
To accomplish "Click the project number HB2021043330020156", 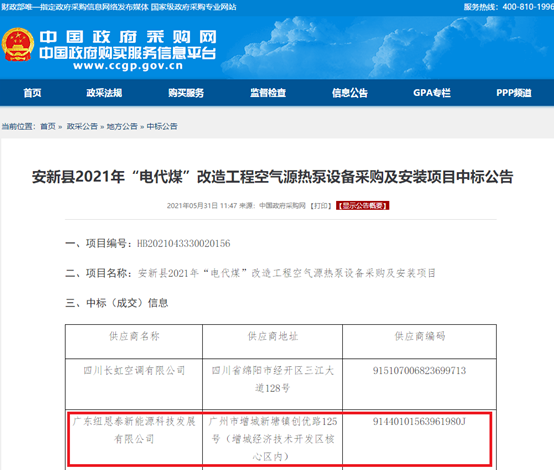I will [183, 243].
